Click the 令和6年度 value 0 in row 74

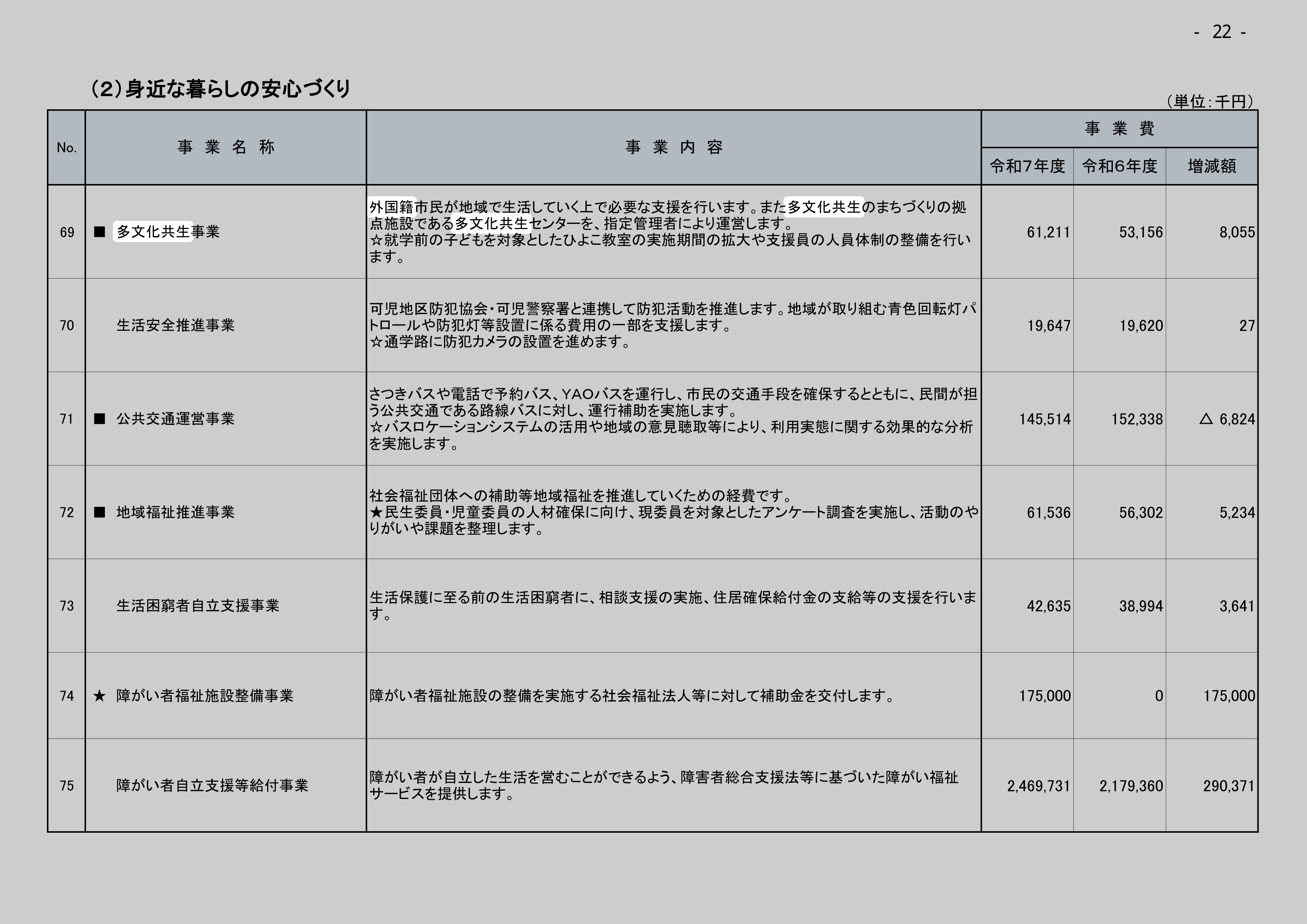tap(1159, 696)
